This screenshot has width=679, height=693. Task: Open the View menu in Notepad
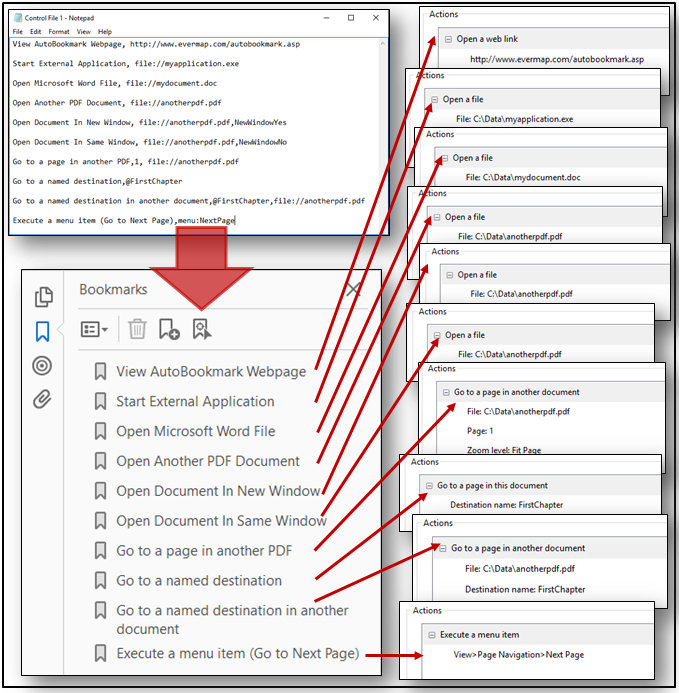tap(84, 32)
